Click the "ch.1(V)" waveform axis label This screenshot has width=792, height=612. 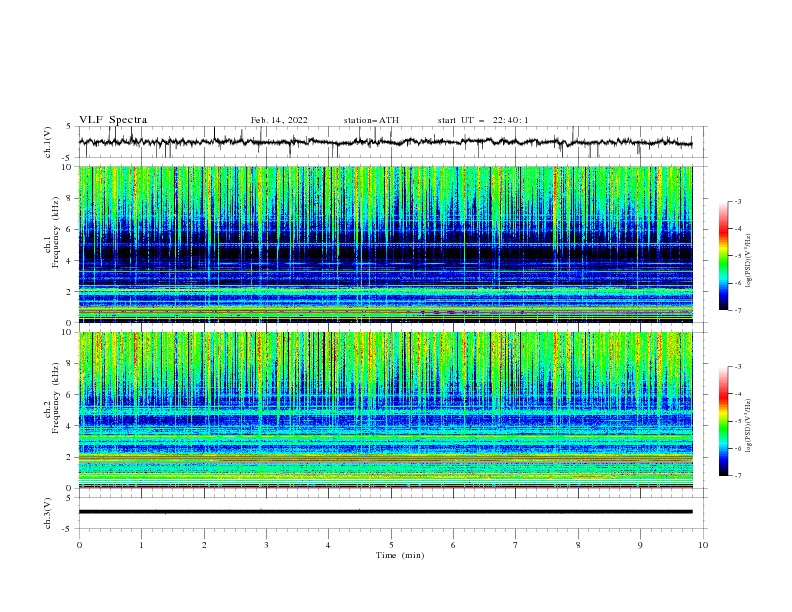click(48, 142)
